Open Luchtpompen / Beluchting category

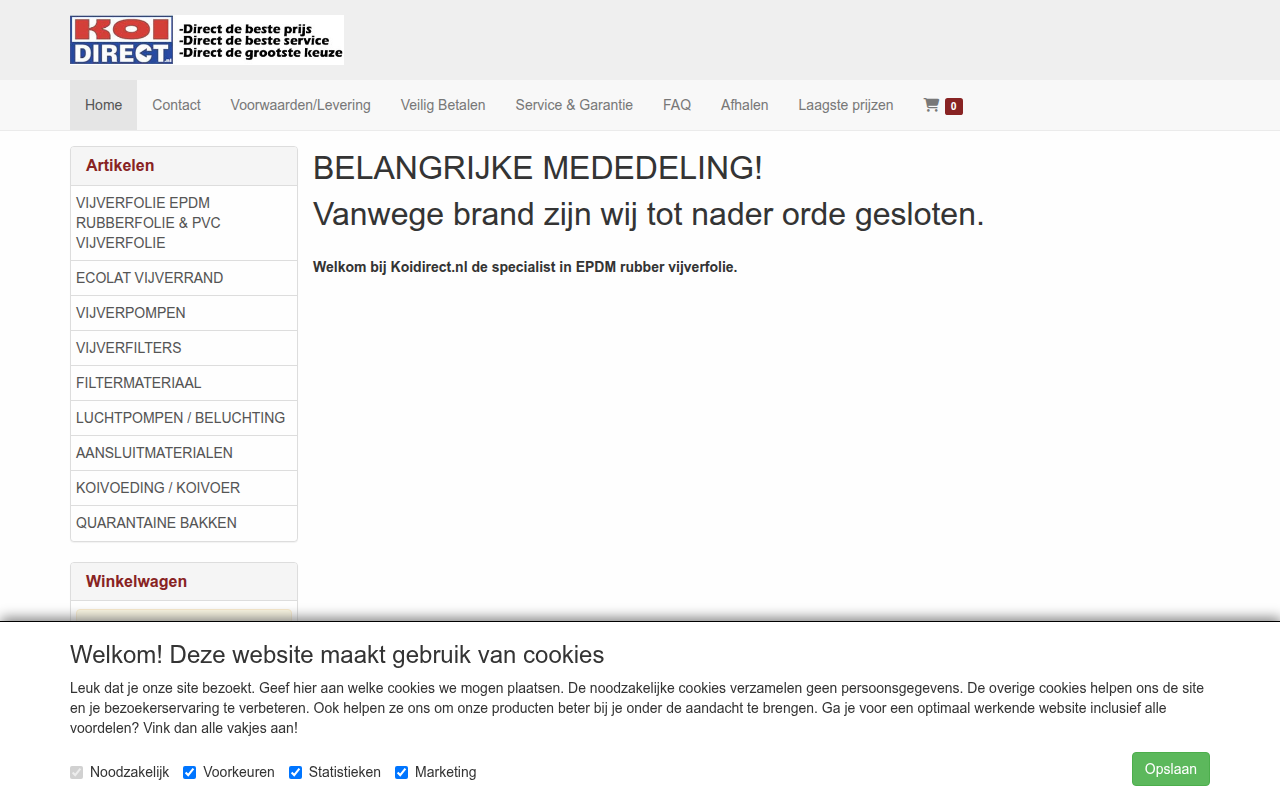coord(184,418)
